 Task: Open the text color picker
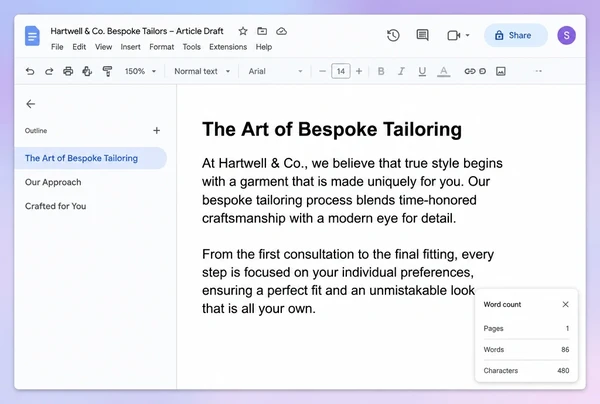[443, 71]
